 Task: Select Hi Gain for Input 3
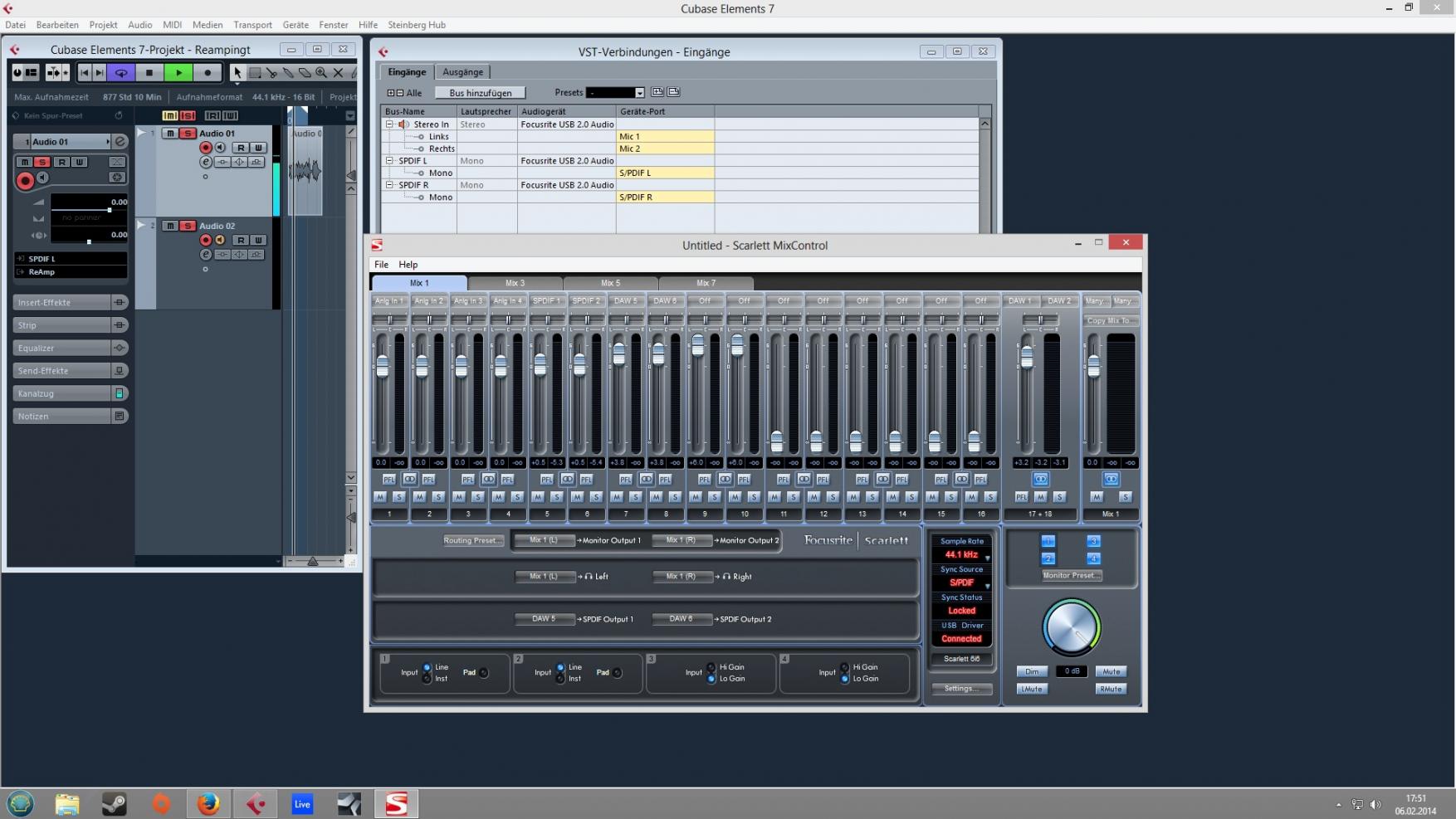(711, 667)
